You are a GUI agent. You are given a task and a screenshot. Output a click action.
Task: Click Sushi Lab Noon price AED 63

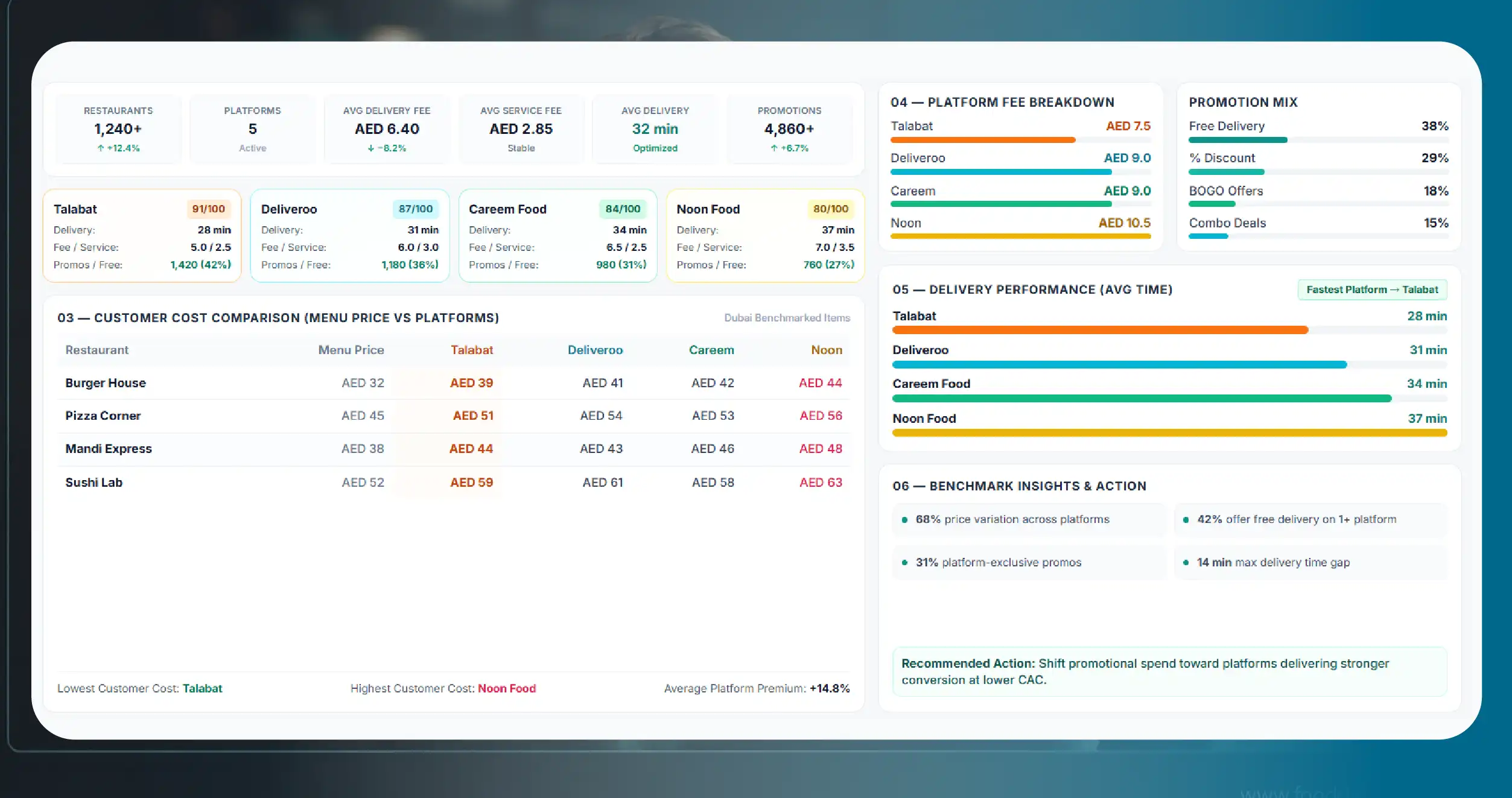pos(821,483)
